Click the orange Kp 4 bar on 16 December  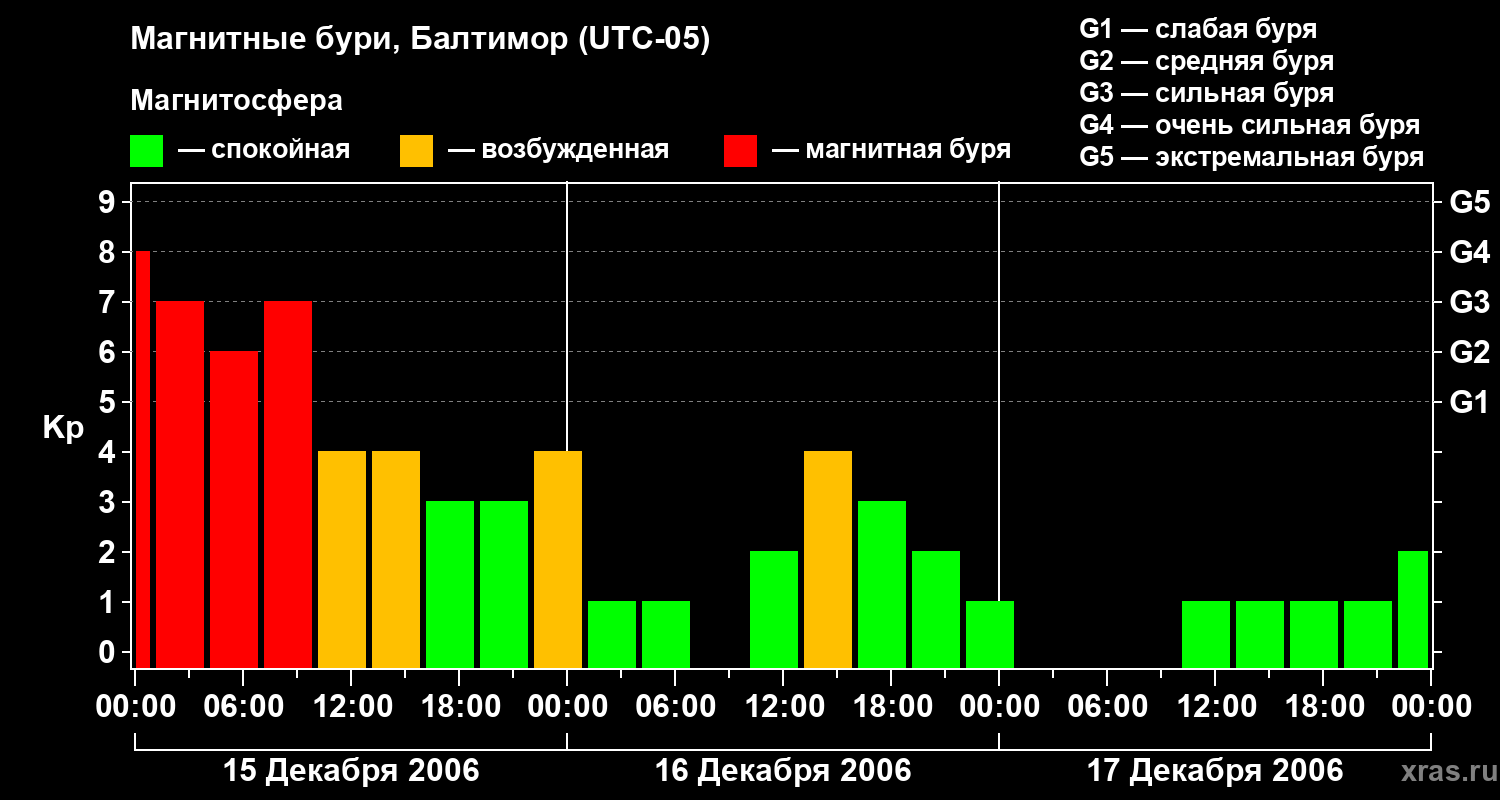pyautogui.click(x=828, y=559)
